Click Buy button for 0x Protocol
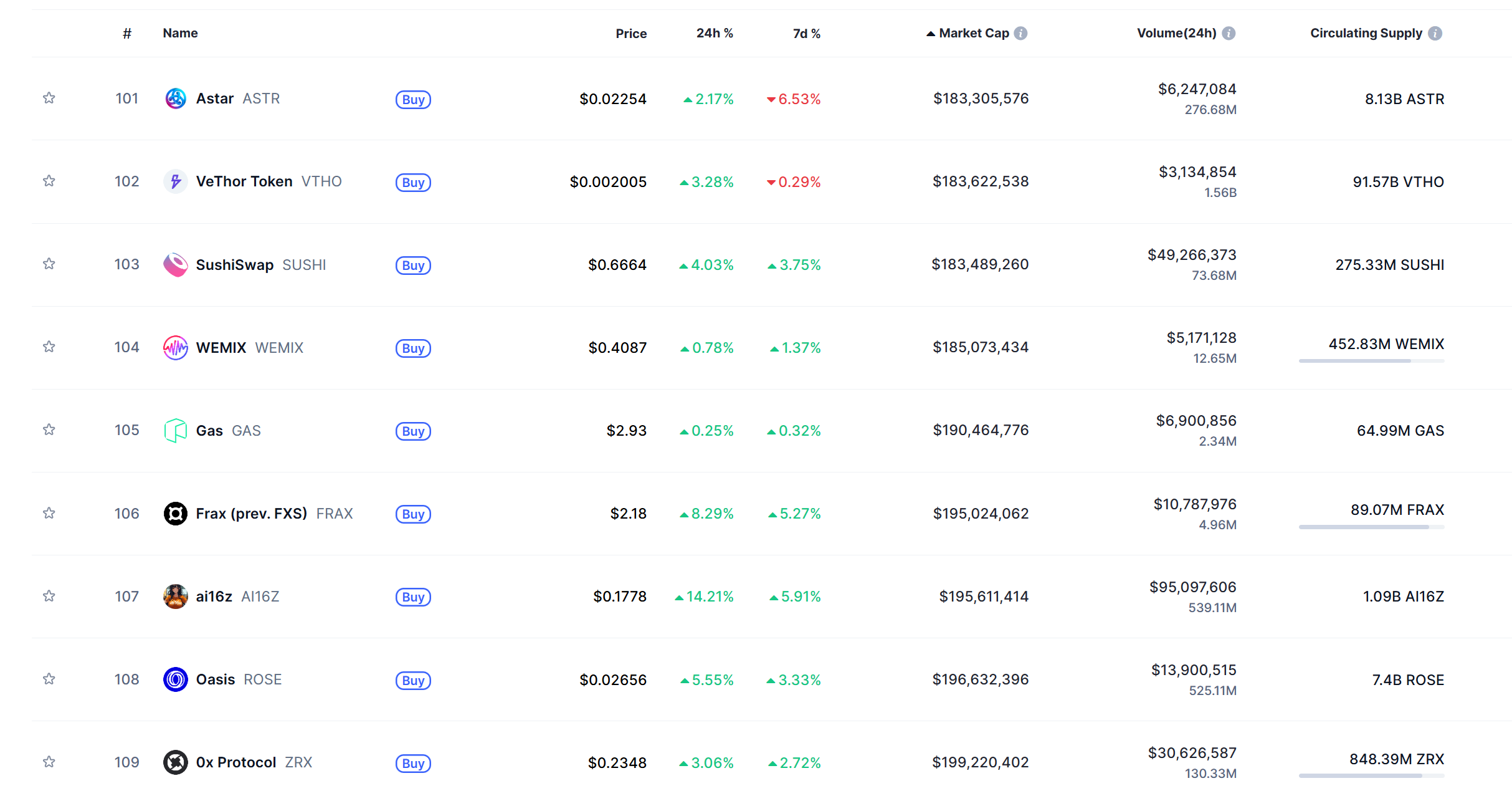 [x=413, y=764]
